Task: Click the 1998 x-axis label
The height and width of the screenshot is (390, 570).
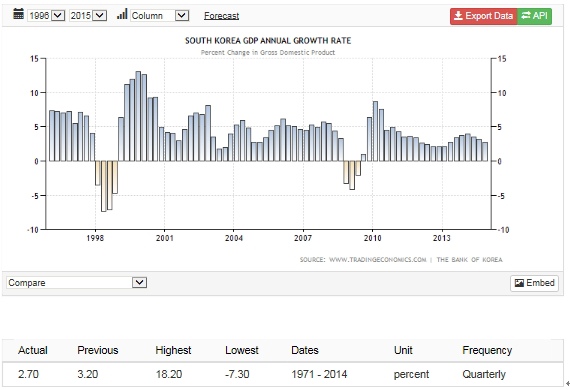Action: pyautogui.click(x=95, y=238)
